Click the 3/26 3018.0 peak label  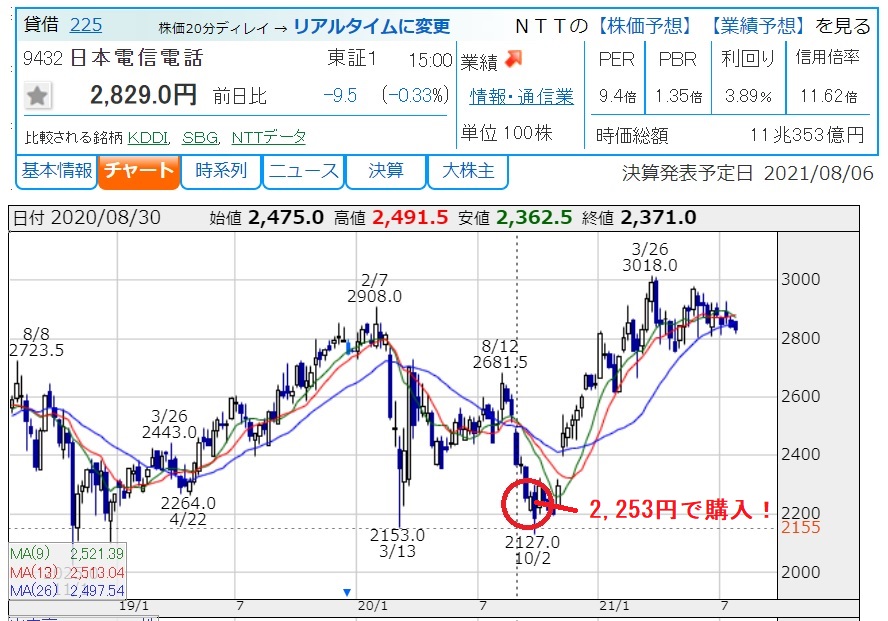point(650,257)
